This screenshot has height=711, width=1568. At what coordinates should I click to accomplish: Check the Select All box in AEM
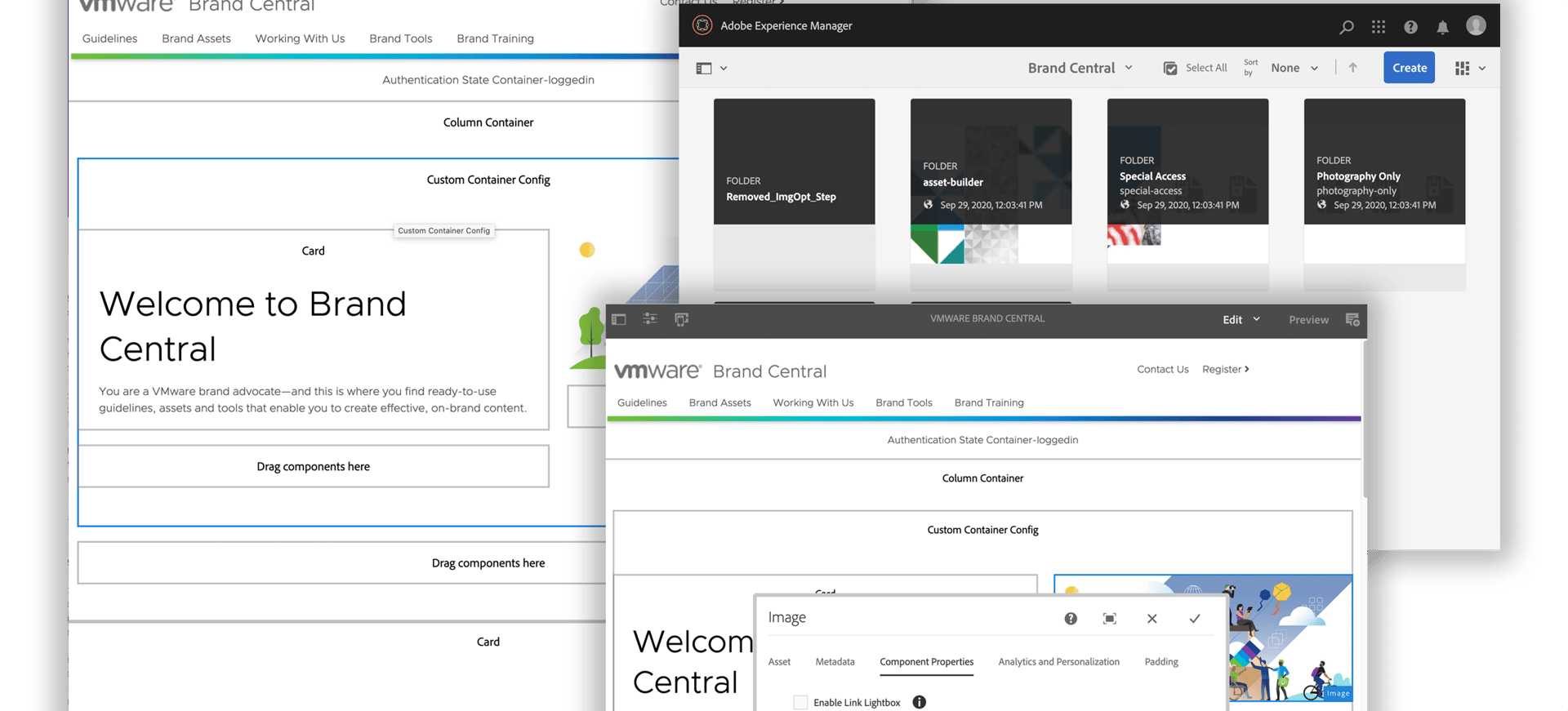(x=1170, y=69)
